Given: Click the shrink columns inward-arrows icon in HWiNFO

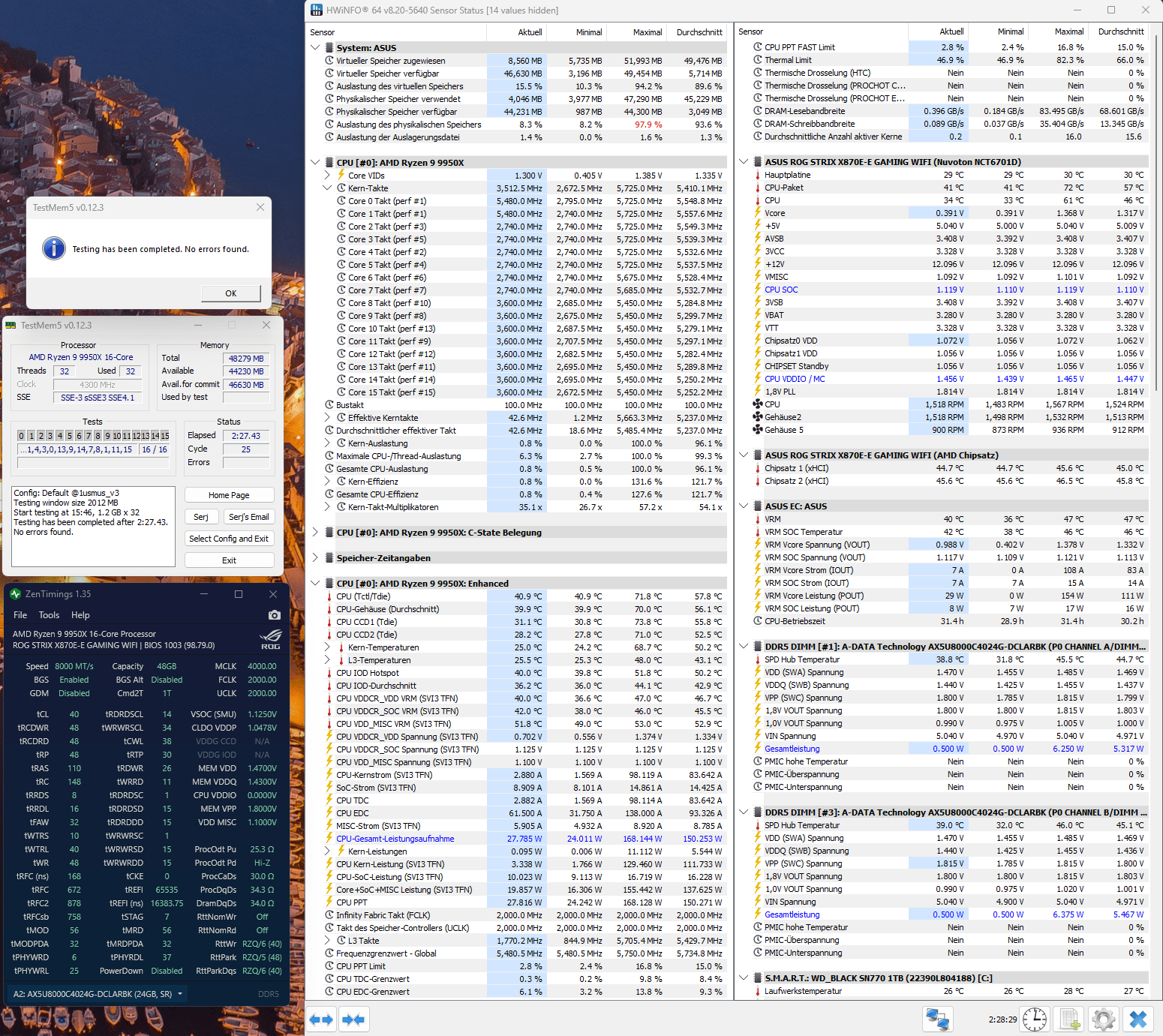Looking at the screenshot, I should (353, 1019).
